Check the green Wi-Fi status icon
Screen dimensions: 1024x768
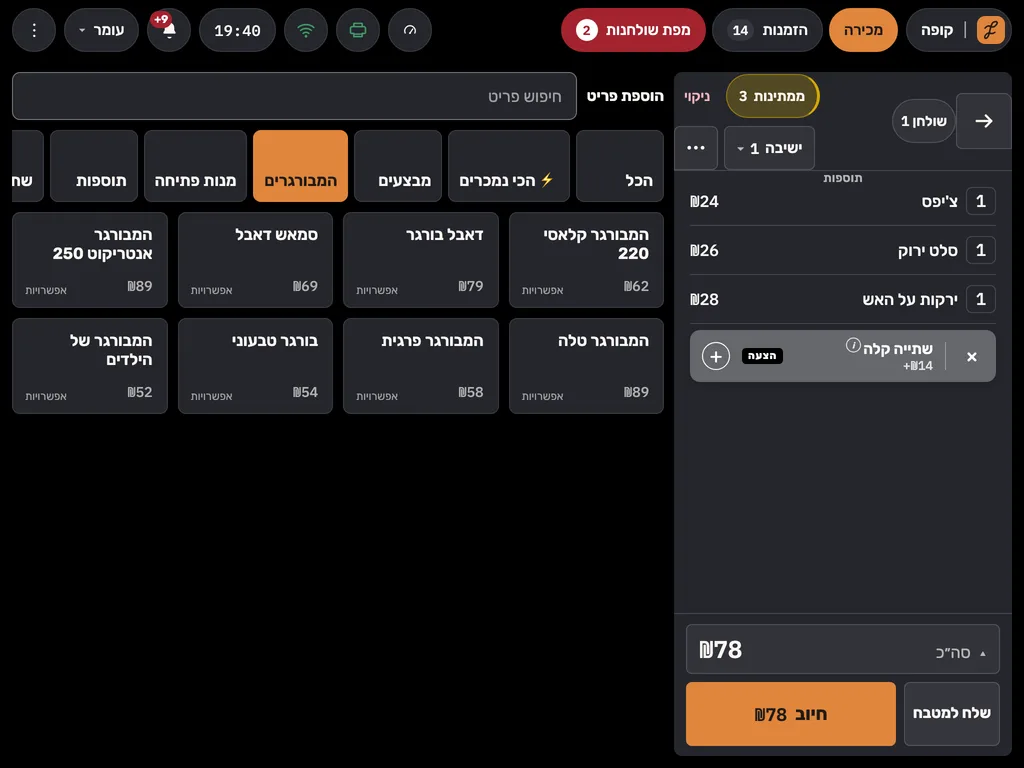coord(306,30)
